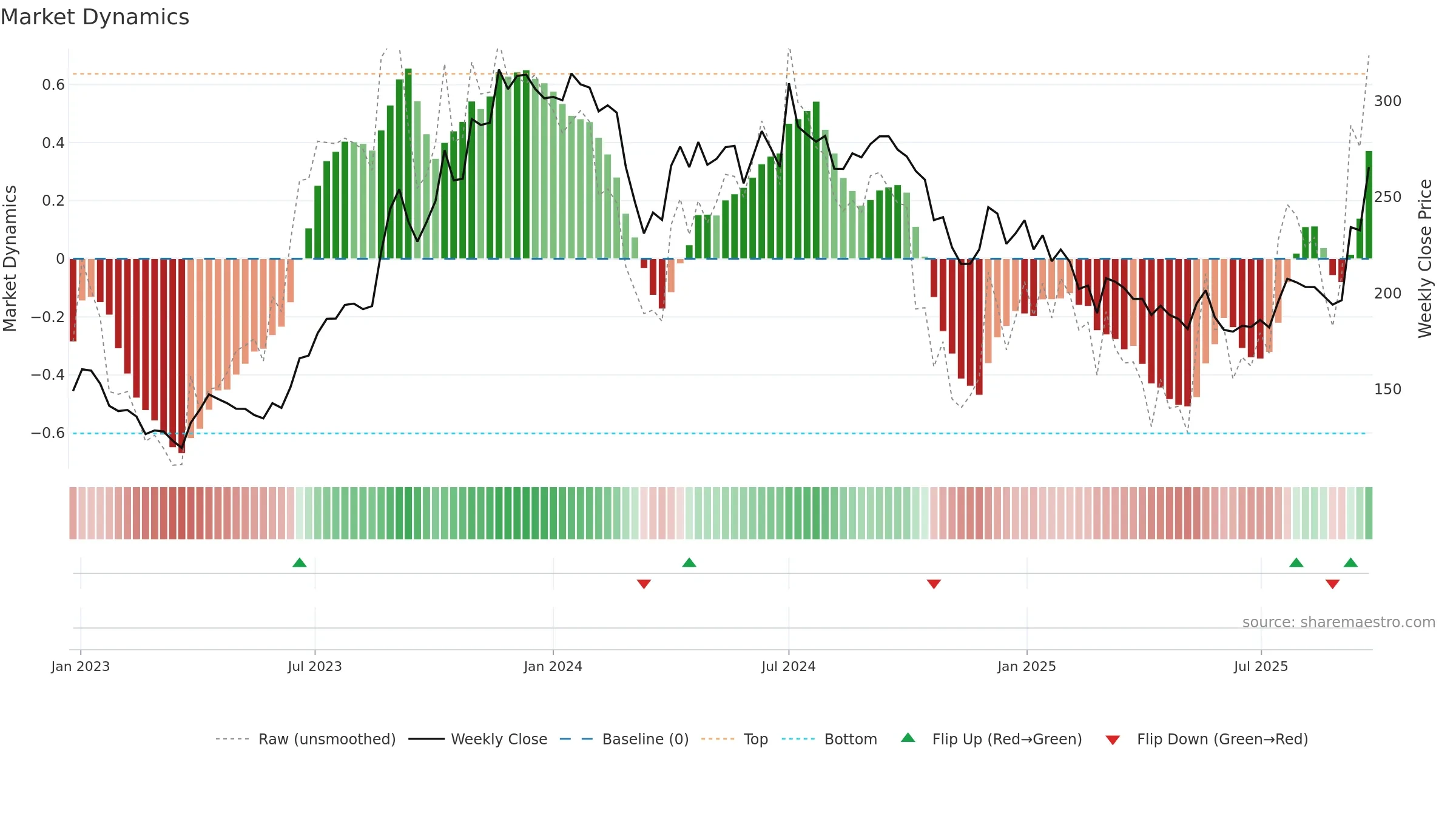1456x819 pixels.
Task: Click the final green flip-up triangle in 2025
Action: point(1350,562)
